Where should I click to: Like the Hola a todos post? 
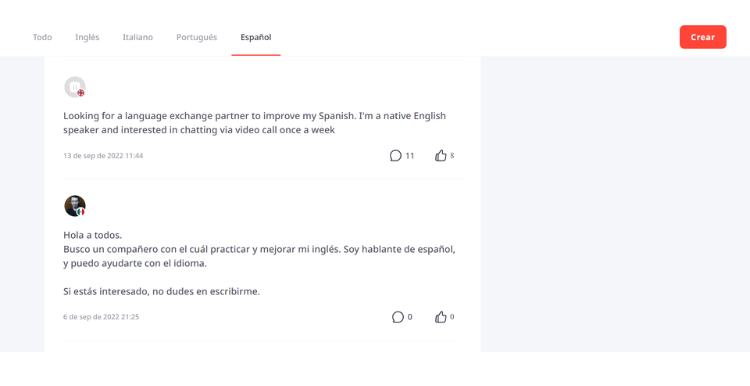[441, 317]
